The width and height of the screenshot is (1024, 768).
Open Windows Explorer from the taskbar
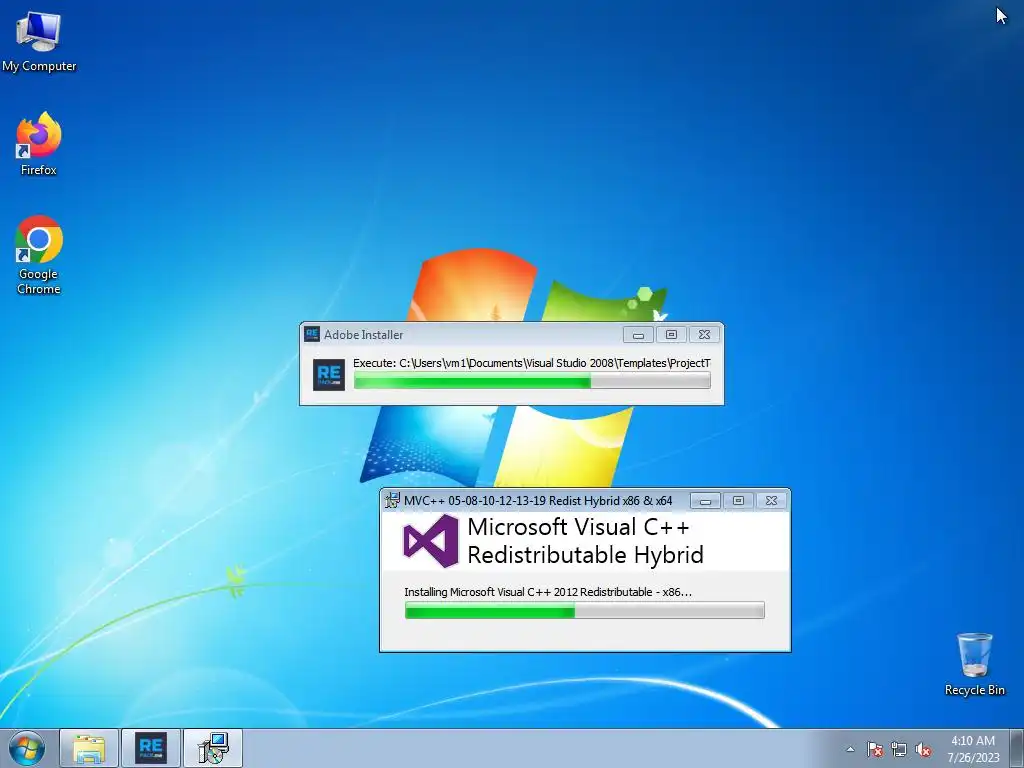[x=89, y=748]
